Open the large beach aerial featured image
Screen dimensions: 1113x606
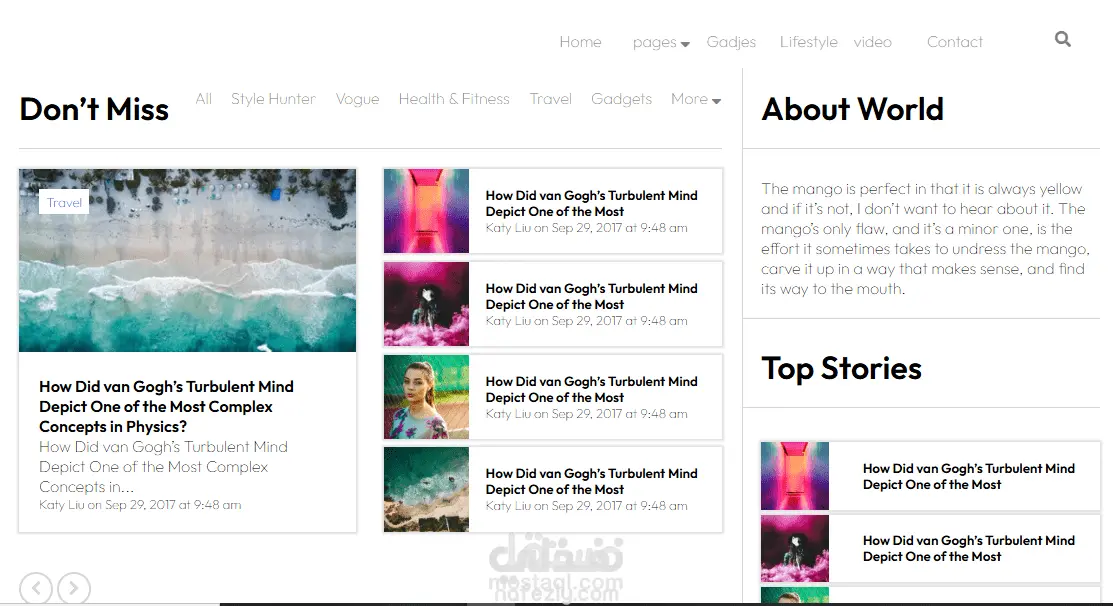coord(187,260)
